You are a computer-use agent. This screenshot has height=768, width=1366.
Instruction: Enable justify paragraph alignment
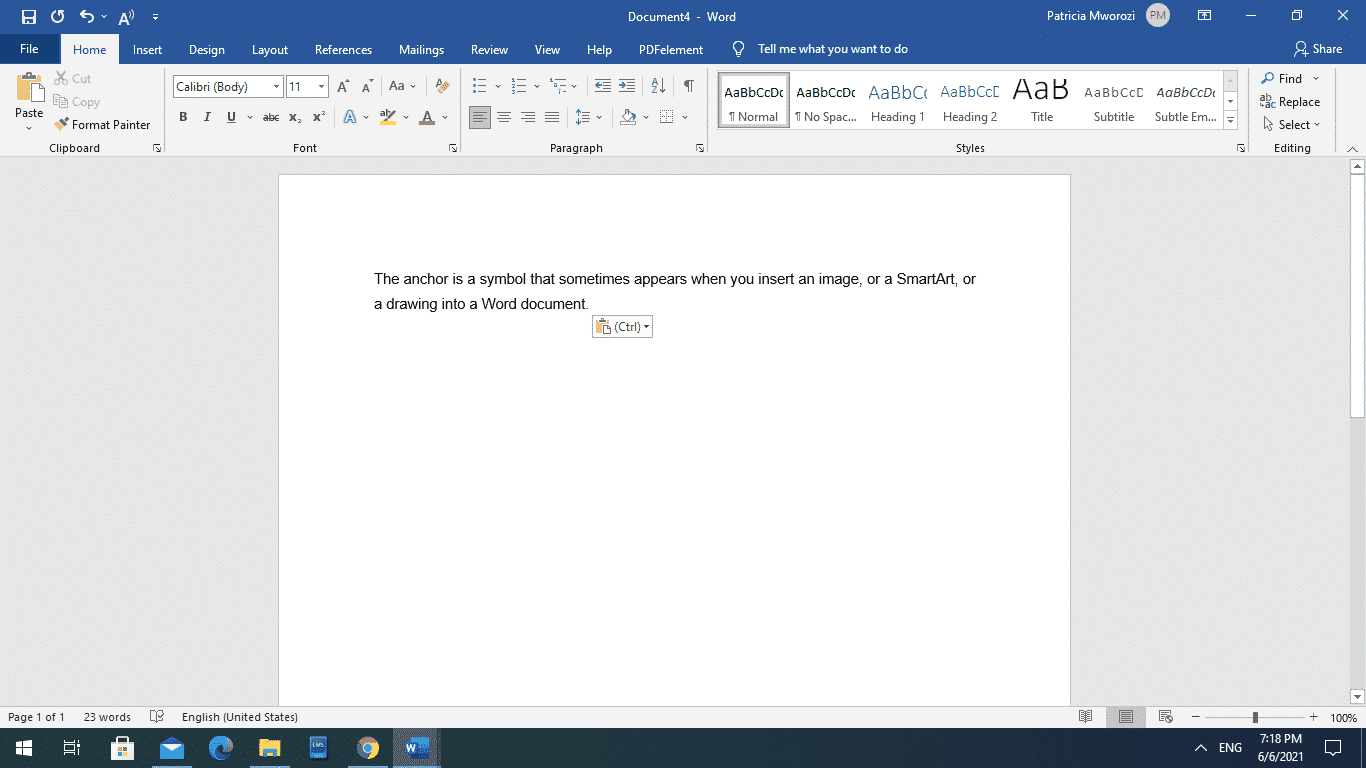click(552, 117)
